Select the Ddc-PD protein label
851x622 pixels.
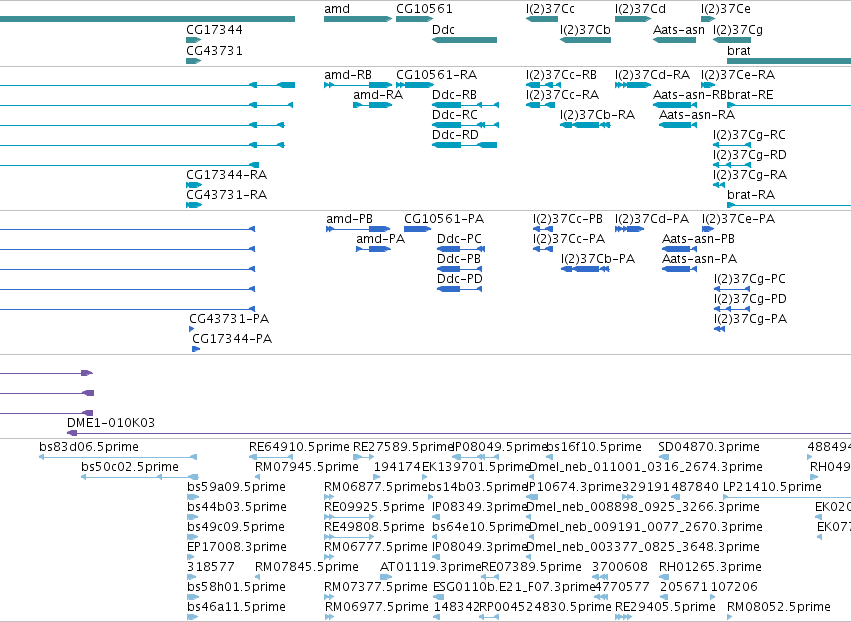click(x=460, y=278)
